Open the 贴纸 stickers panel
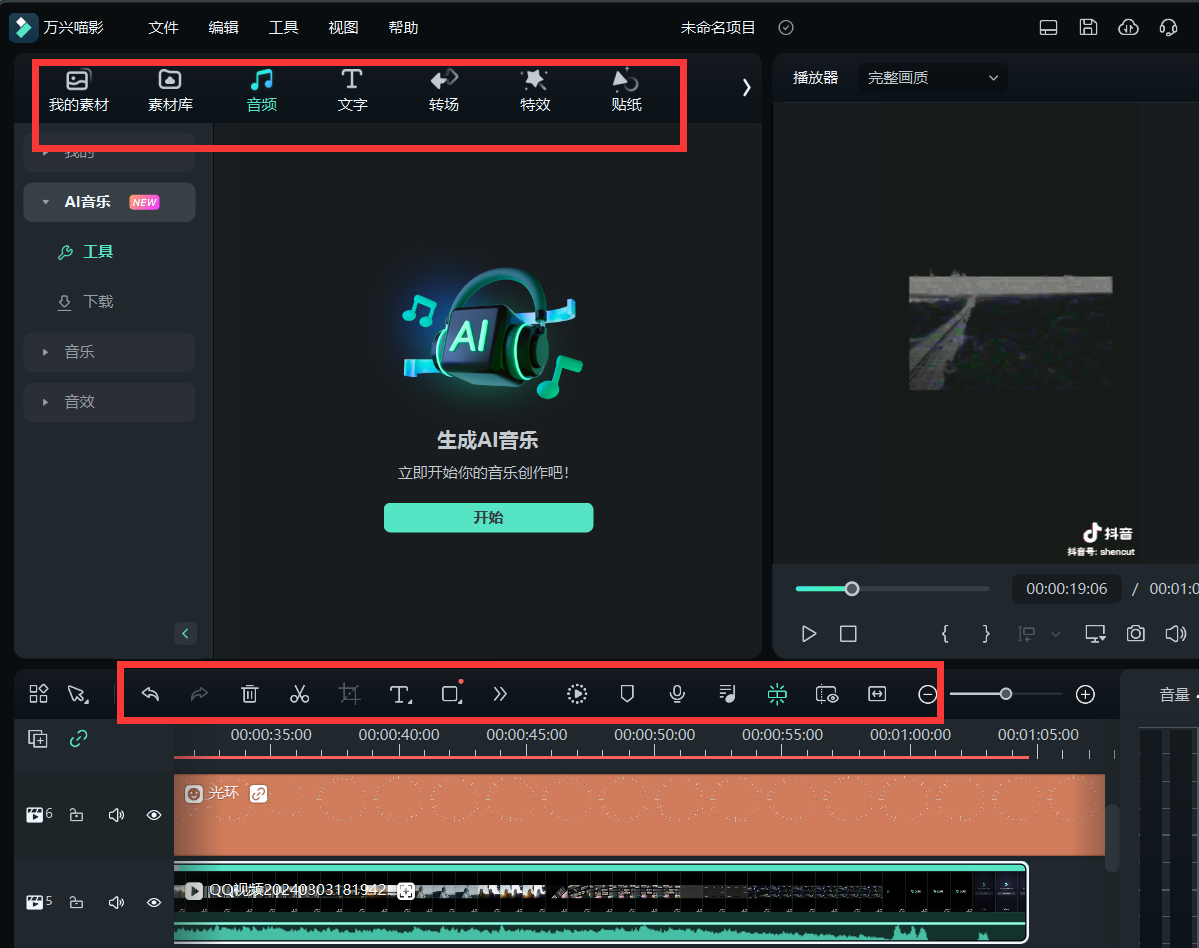The width and height of the screenshot is (1199, 948). pos(626,90)
